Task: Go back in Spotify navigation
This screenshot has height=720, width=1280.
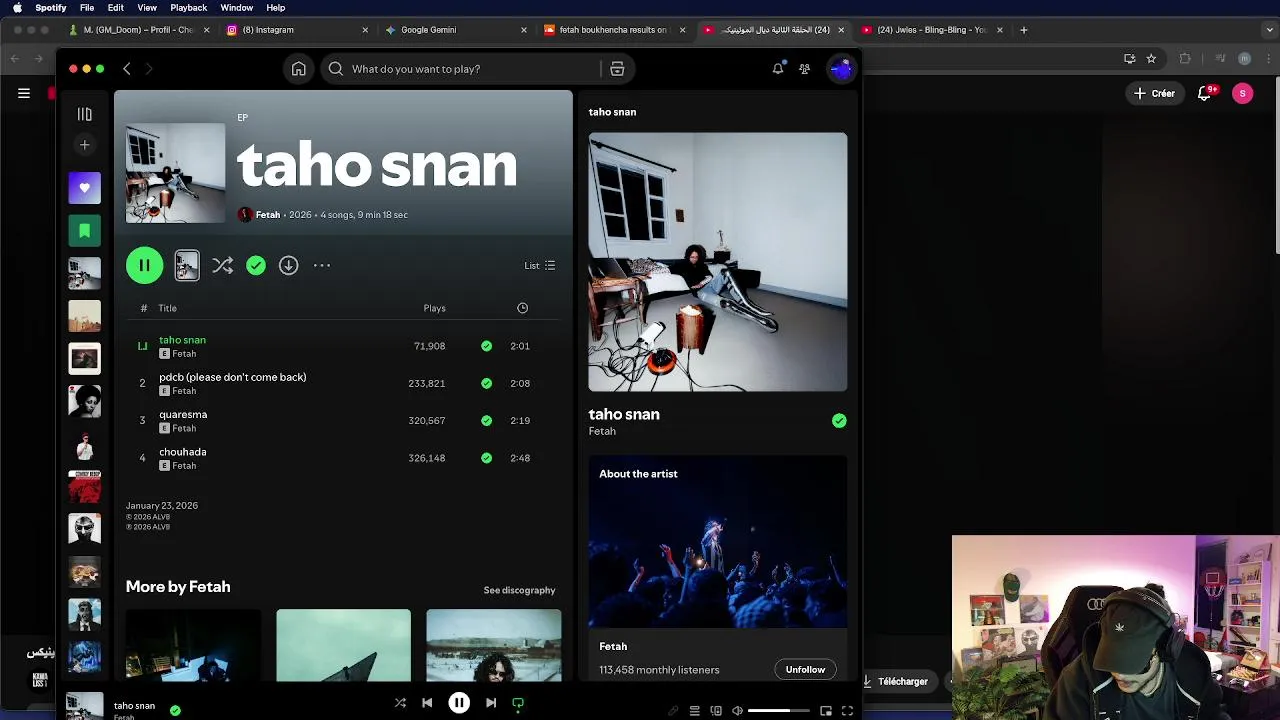Action: click(x=127, y=69)
